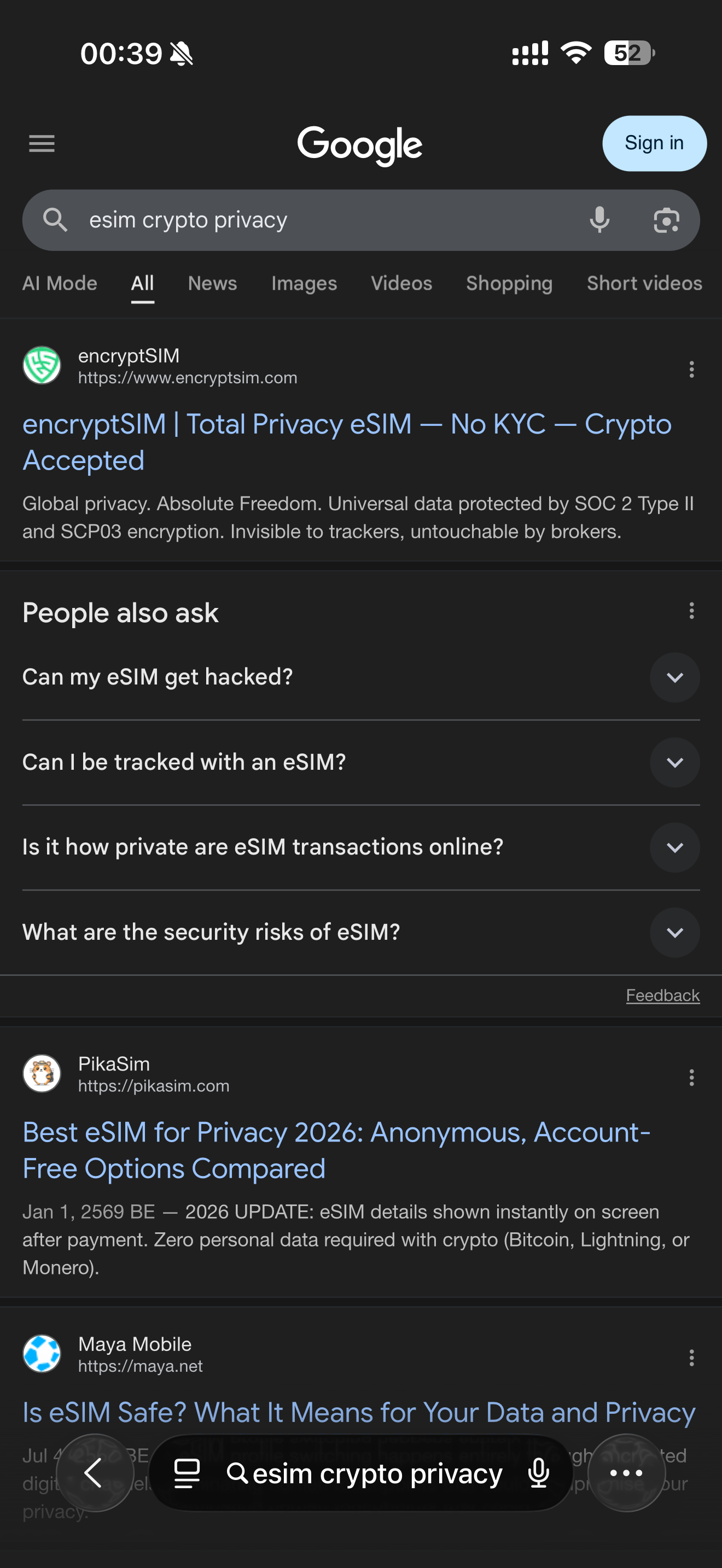Expand "Can I be tracked with an eSIM?"
Image resolution: width=722 pixels, height=1568 pixels.
(x=674, y=763)
